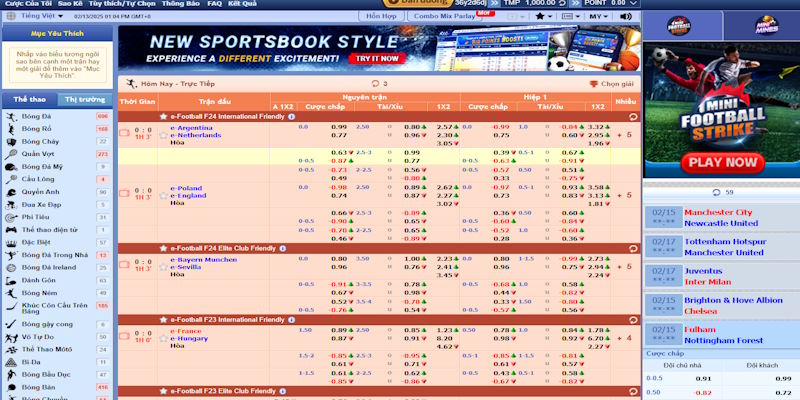Refresh the odds list next to counter 3
The image size is (800, 400).
coord(375,84)
